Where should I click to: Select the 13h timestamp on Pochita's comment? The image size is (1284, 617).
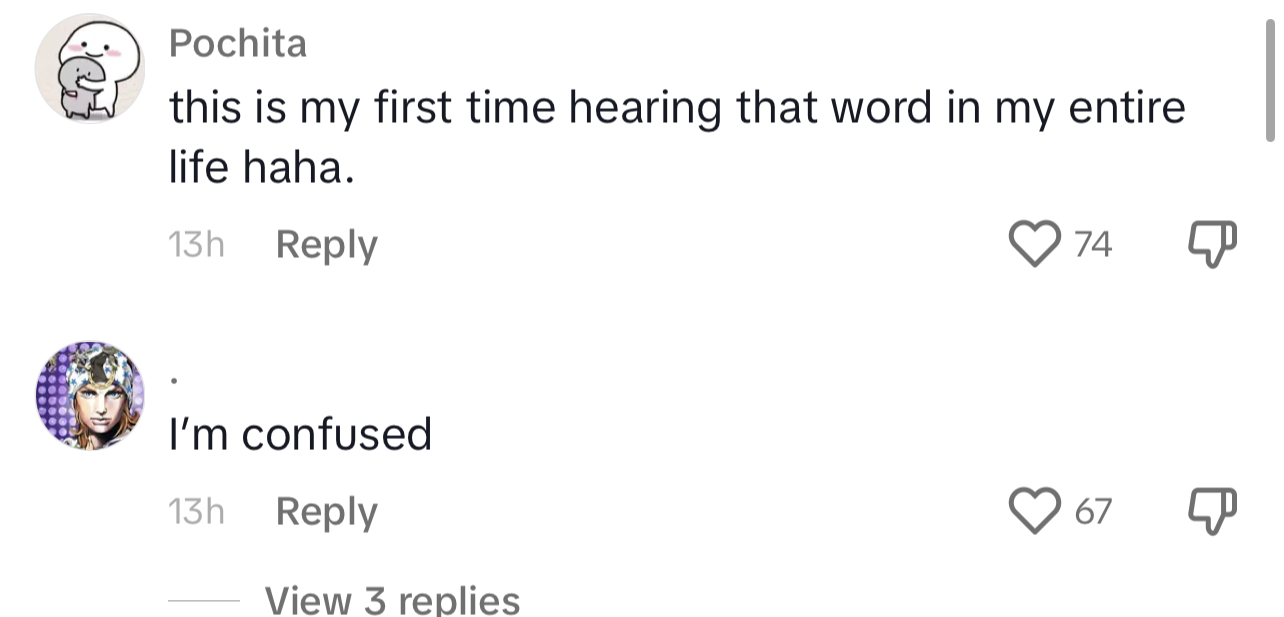click(x=197, y=245)
